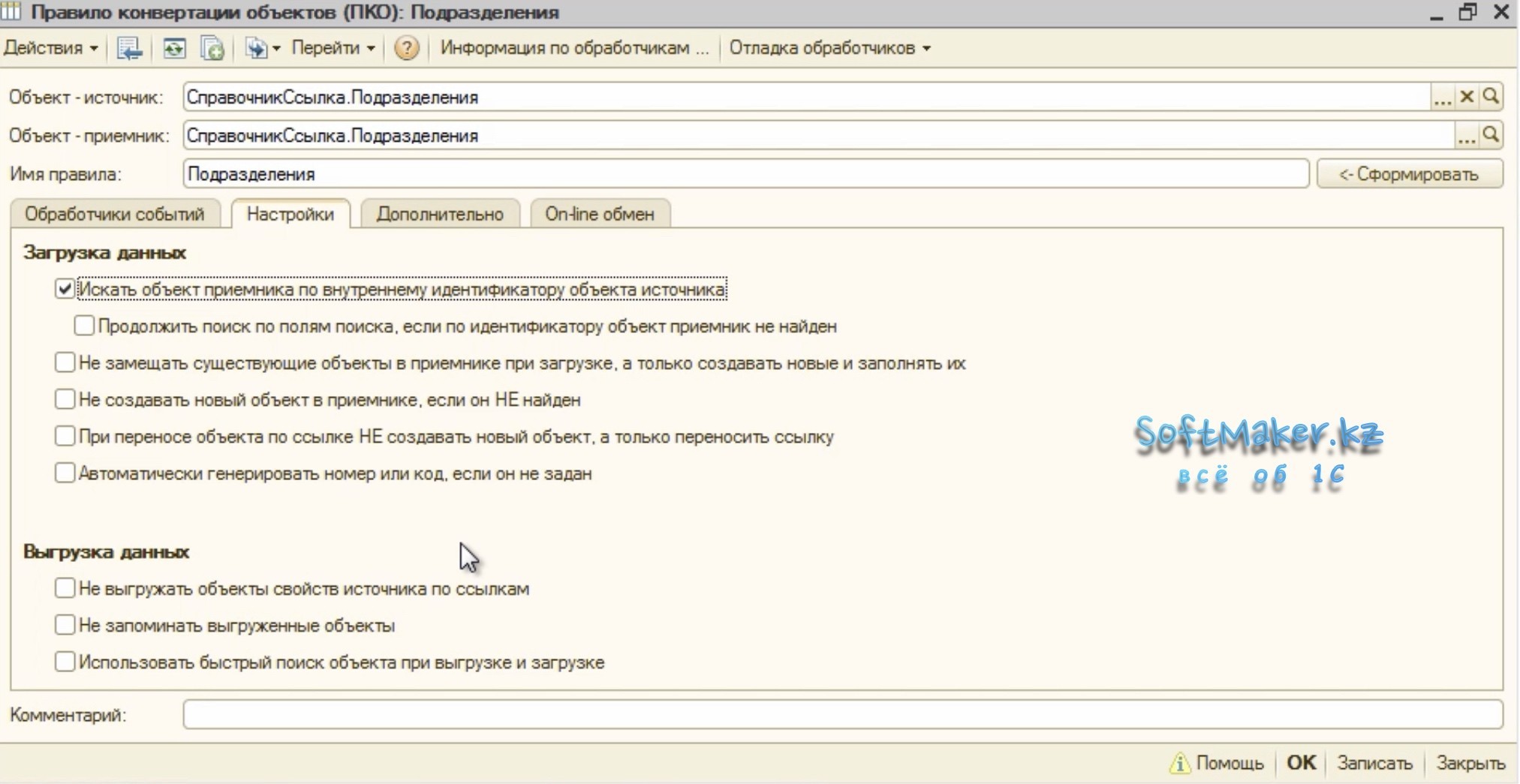The image size is (1520, 784).
Task: Click the OK button
Action: 1301,763
